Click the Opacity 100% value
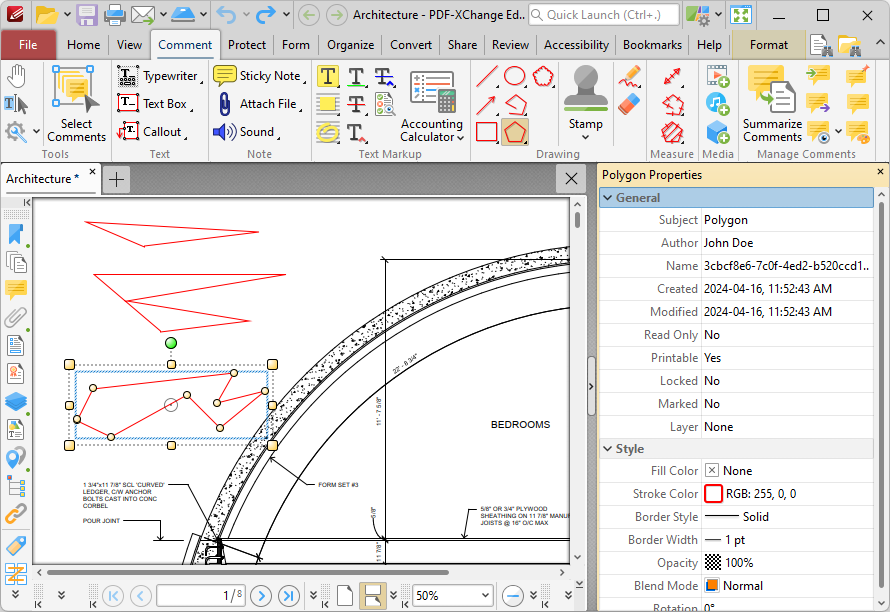The image size is (890, 612). [x=788, y=563]
